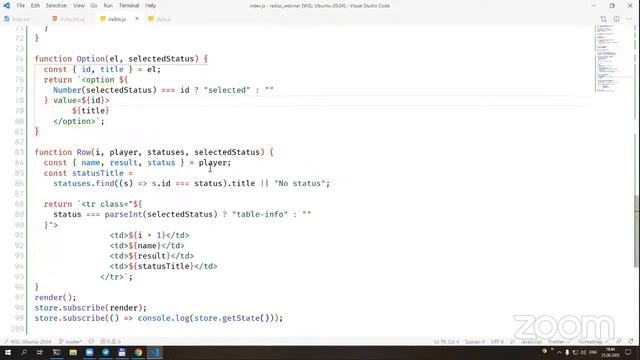Open the File menu
Viewport: 640px width, 360px height.
point(20,6)
